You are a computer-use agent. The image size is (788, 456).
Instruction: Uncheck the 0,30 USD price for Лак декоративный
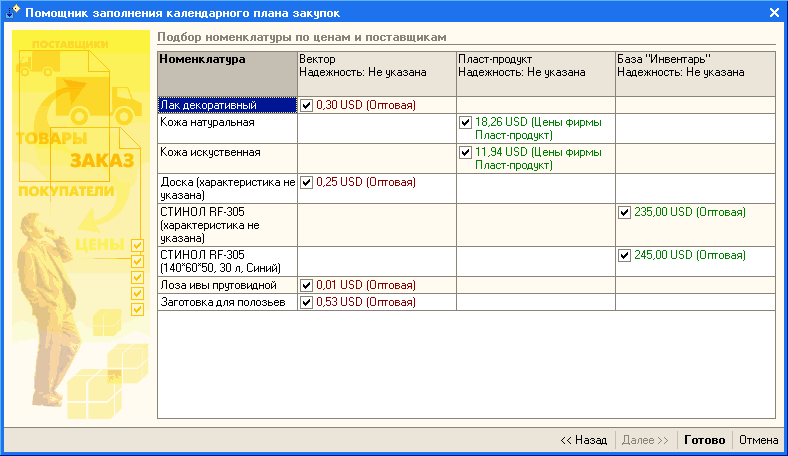click(x=306, y=105)
